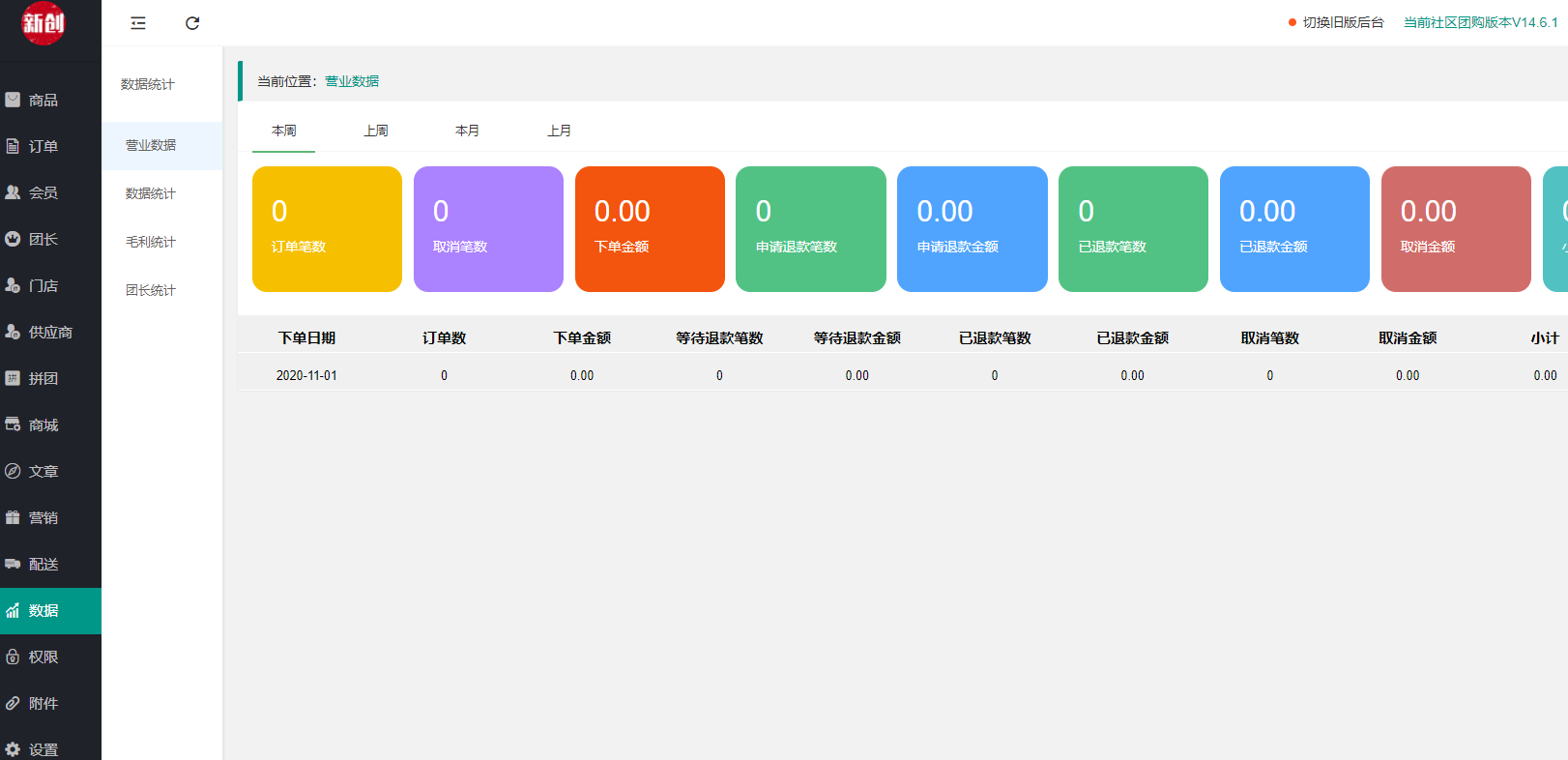This screenshot has height=760, width=1568.
Task: Click the 营销 gift icon
Action: coord(13,517)
